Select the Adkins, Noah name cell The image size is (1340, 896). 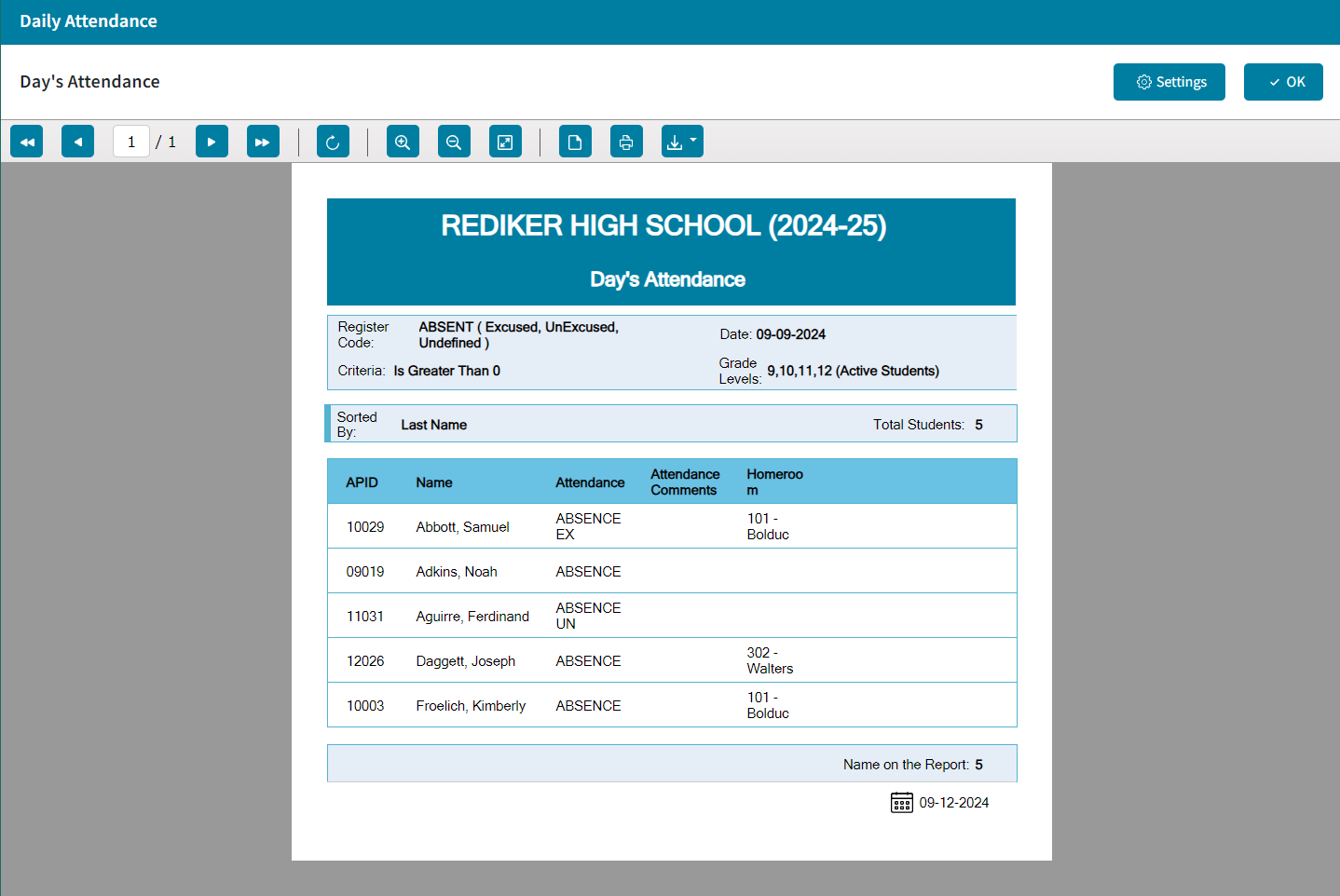coord(457,572)
